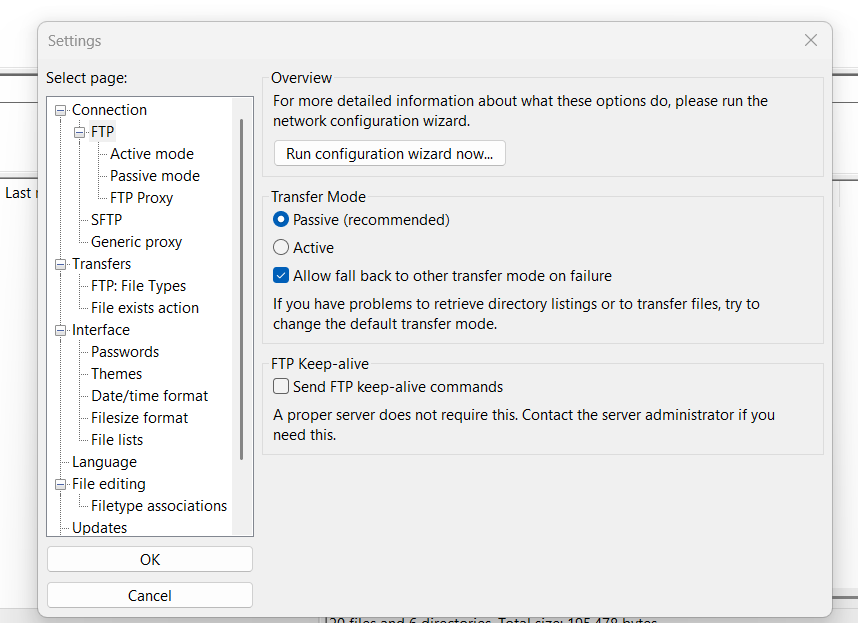Open the Generic proxy settings

[135, 241]
